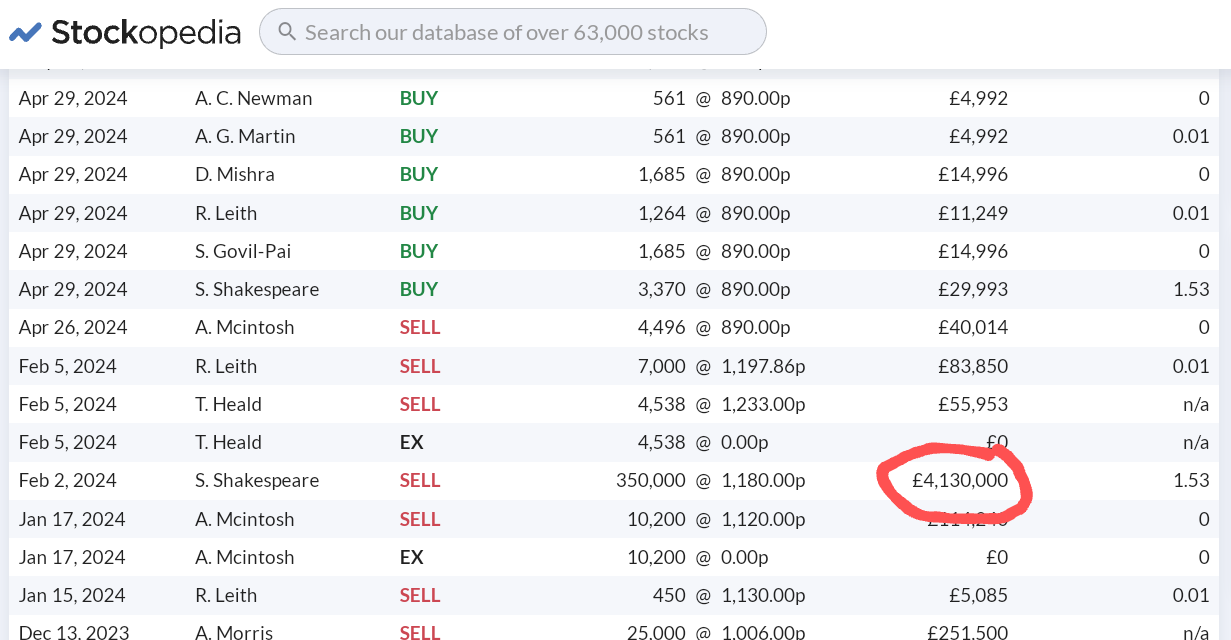Click S. Shakespeare in the Feb 2 row
The width and height of the screenshot is (1231, 640).
click(x=257, y=480)
